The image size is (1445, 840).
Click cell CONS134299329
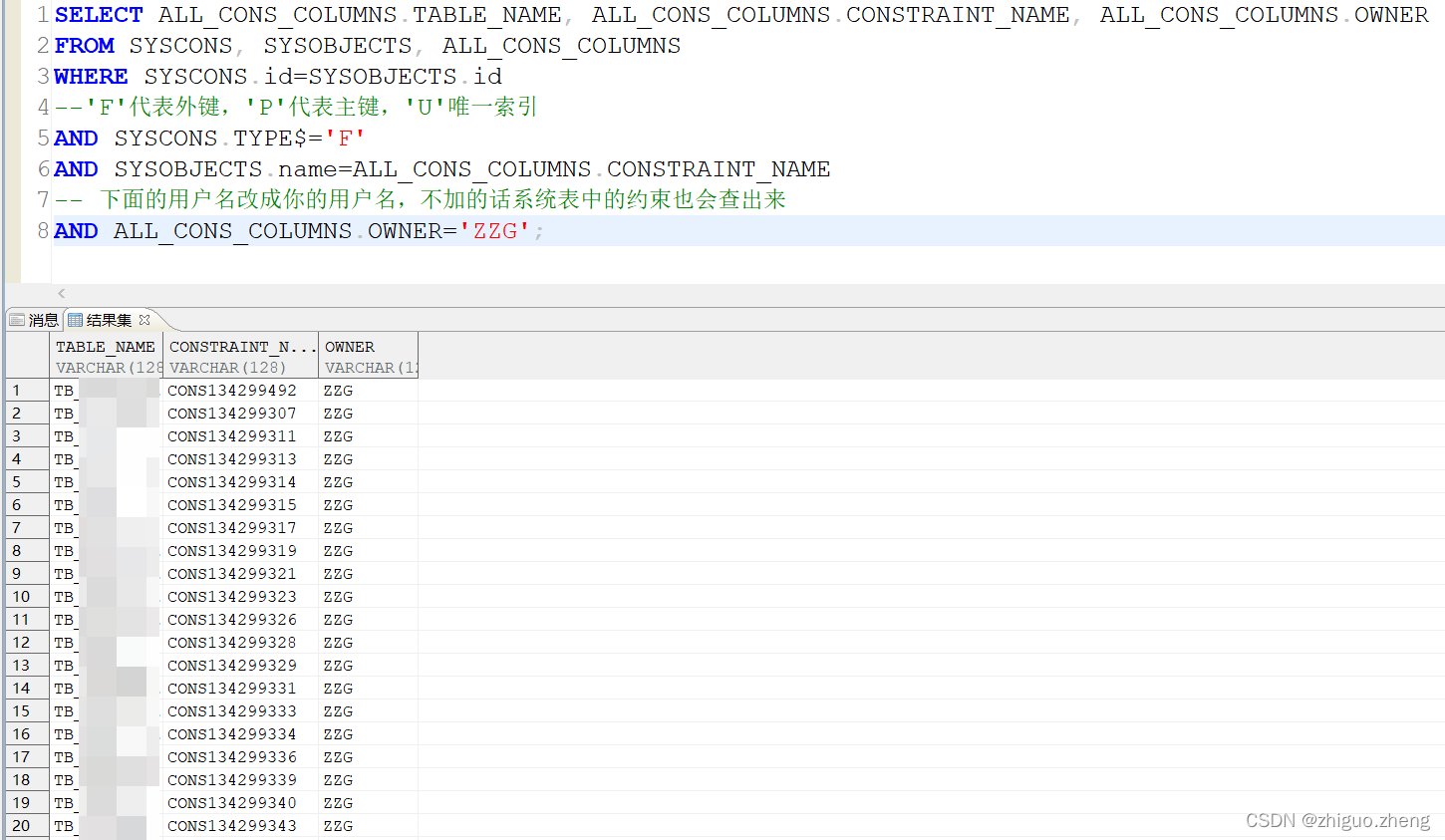point(240,666)
